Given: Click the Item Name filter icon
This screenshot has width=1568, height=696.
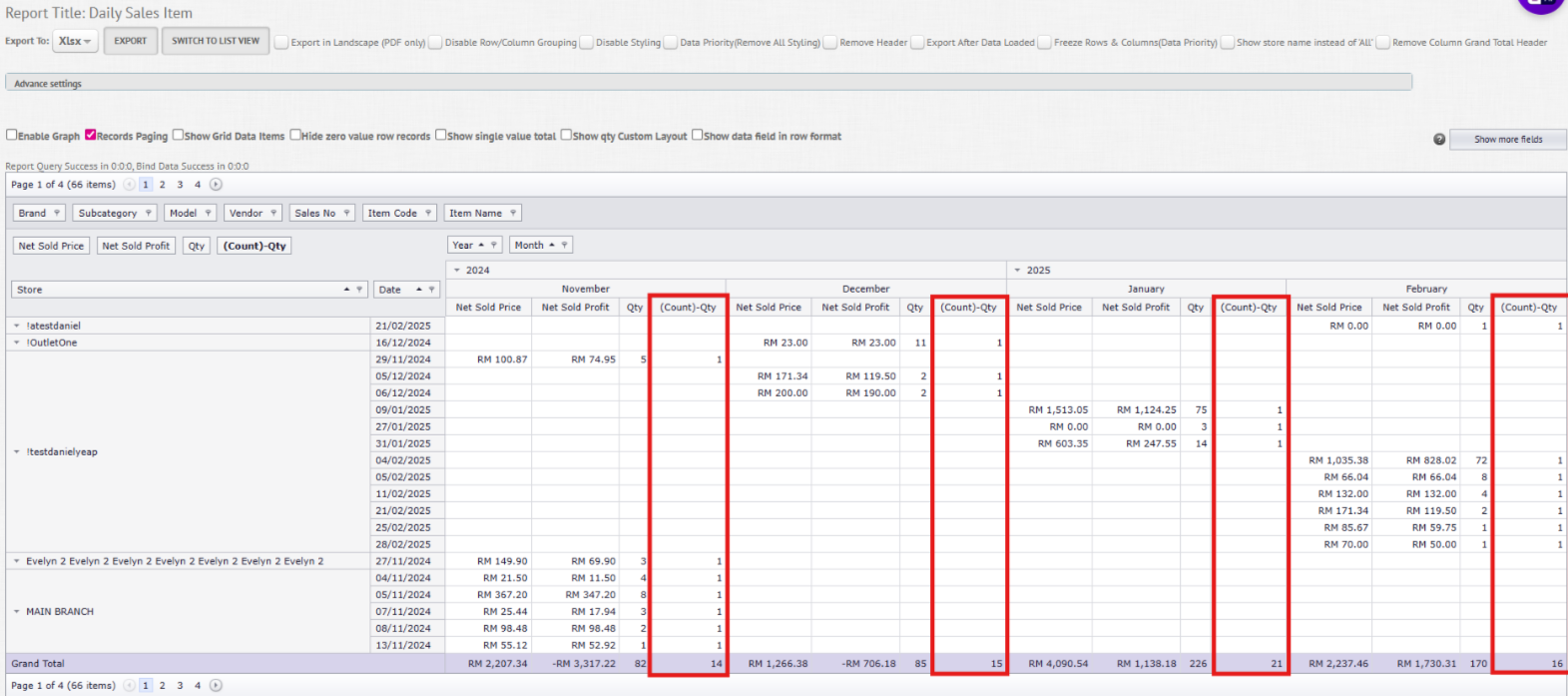Looking at the screenshot, I should 513,213.
